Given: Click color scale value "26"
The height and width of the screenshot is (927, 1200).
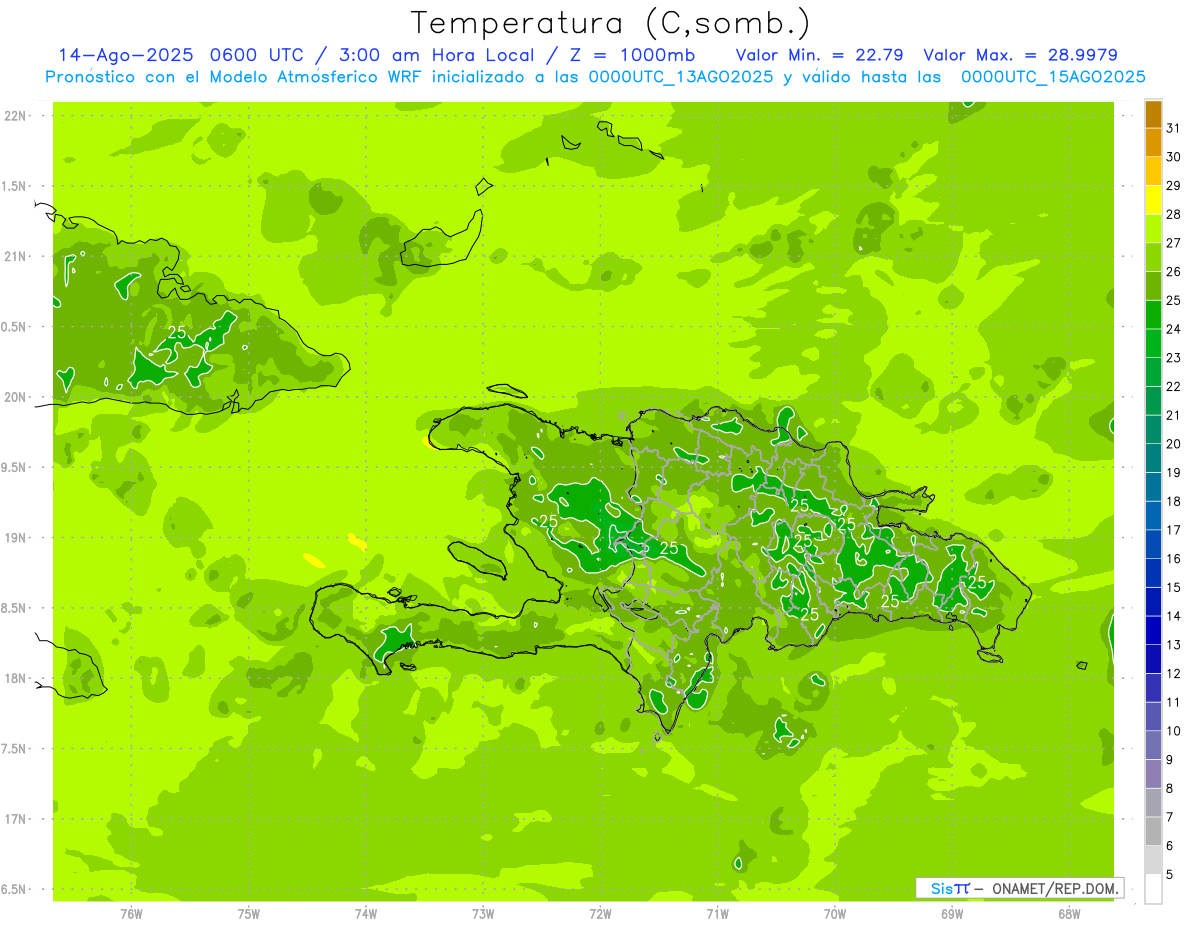Looking at the screenshot, I should click(1174, 272).
